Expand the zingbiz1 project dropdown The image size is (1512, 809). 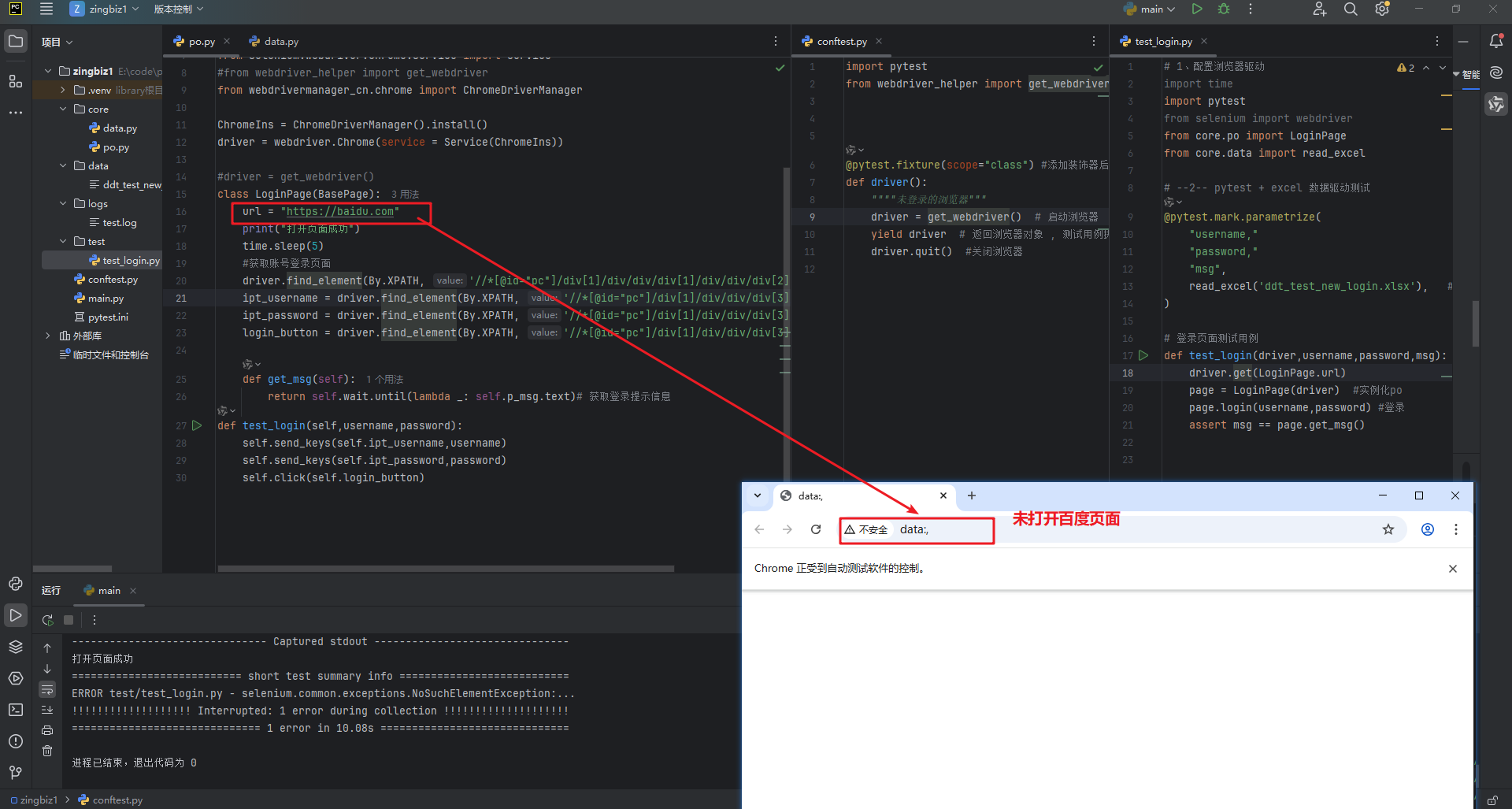coord(105,9)
